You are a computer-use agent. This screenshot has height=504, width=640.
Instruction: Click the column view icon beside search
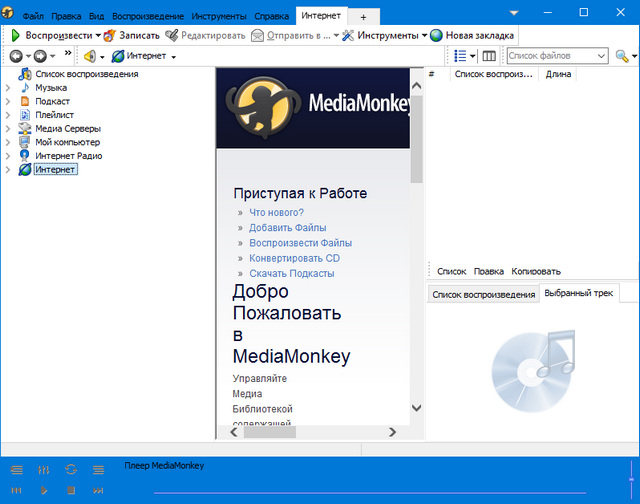click(x=489, y=56)
